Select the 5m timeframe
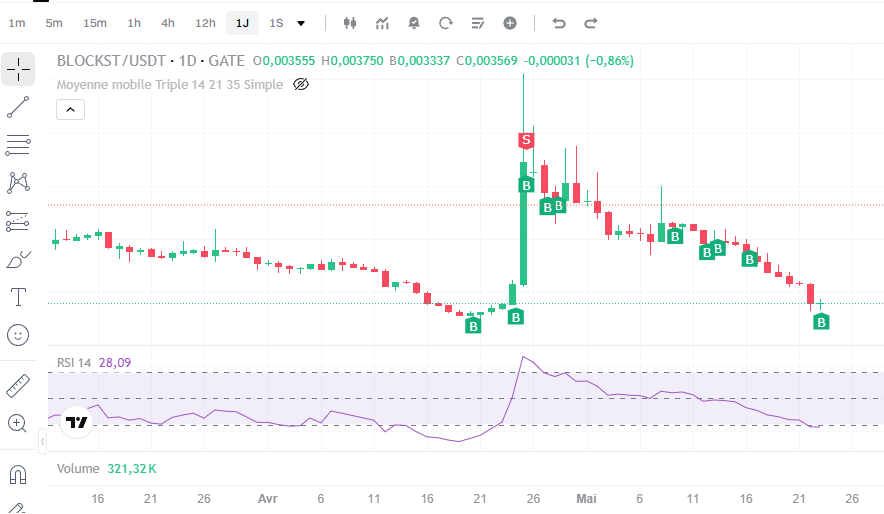Viewport: 884px width, 514px height. coord(54,23)
